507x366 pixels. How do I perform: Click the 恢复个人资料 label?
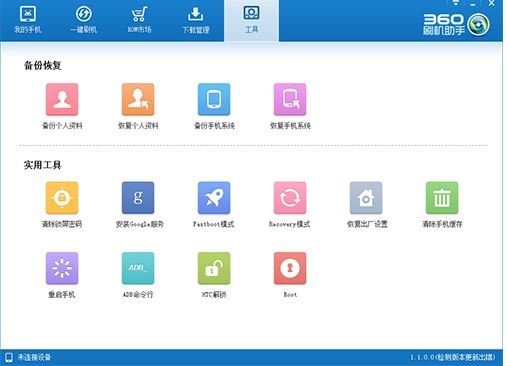pos(138,126)
